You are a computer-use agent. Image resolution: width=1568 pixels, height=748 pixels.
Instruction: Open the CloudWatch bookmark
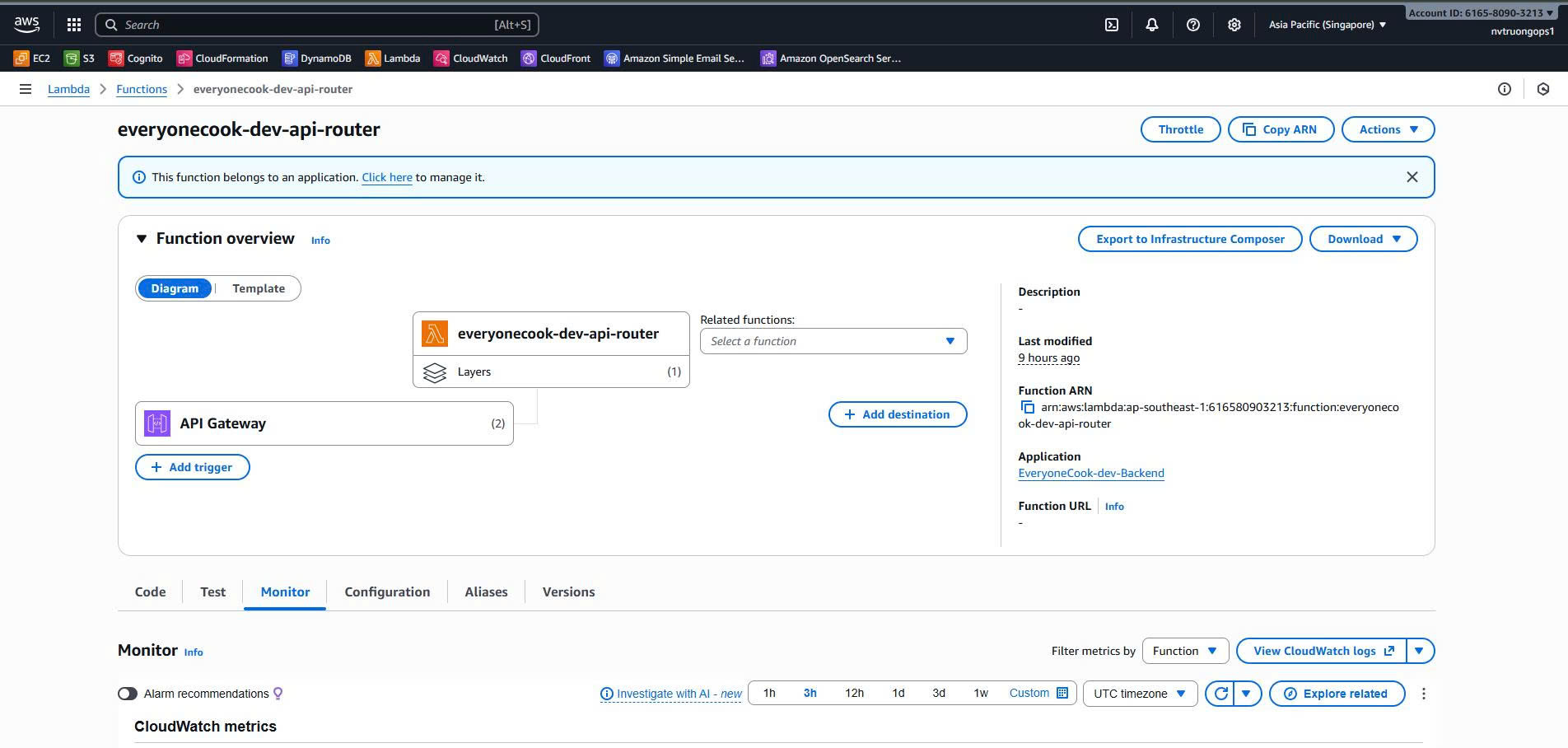(471, 58)
